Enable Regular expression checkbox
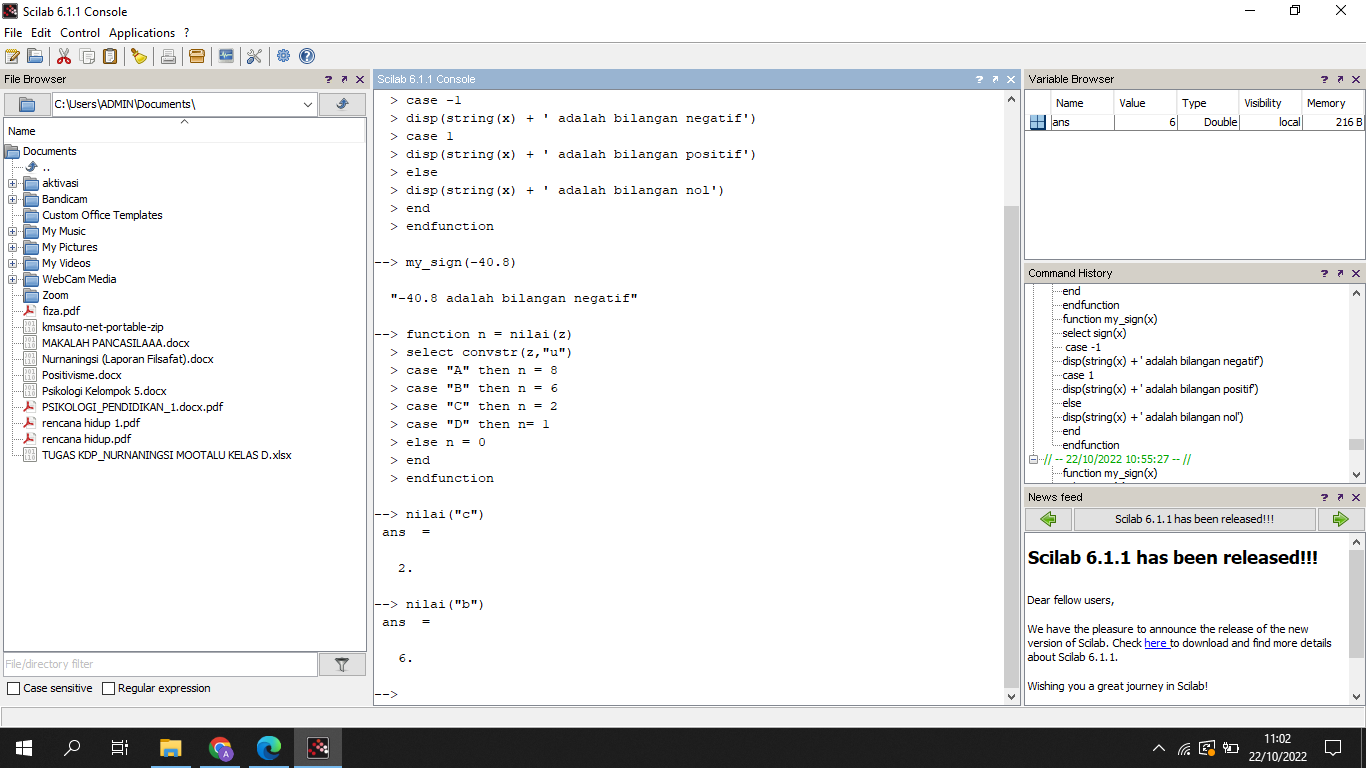This screenshot has height=768, width=1366. [108, 688]
